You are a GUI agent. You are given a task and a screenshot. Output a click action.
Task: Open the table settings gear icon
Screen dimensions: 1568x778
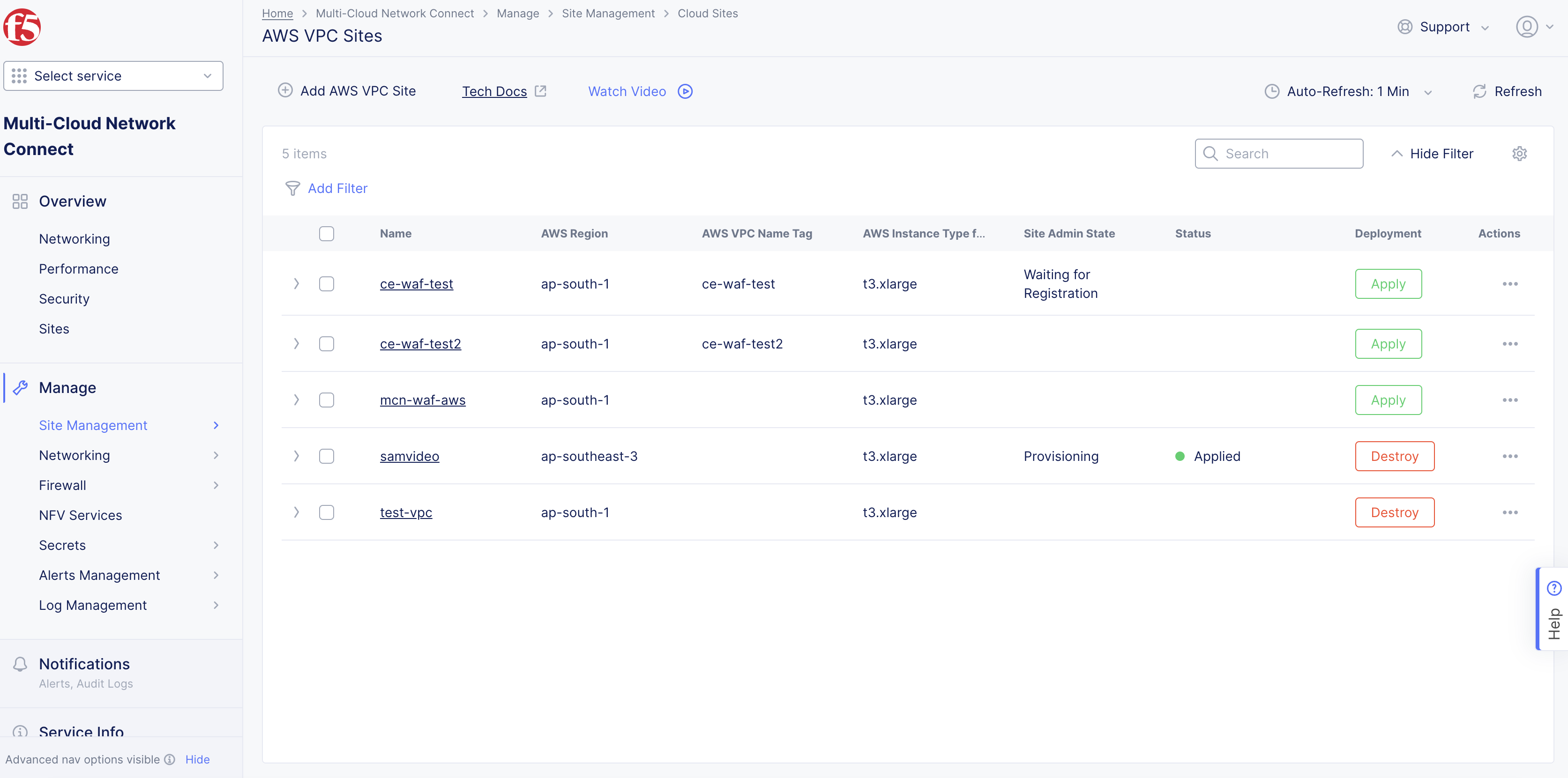1520,153
